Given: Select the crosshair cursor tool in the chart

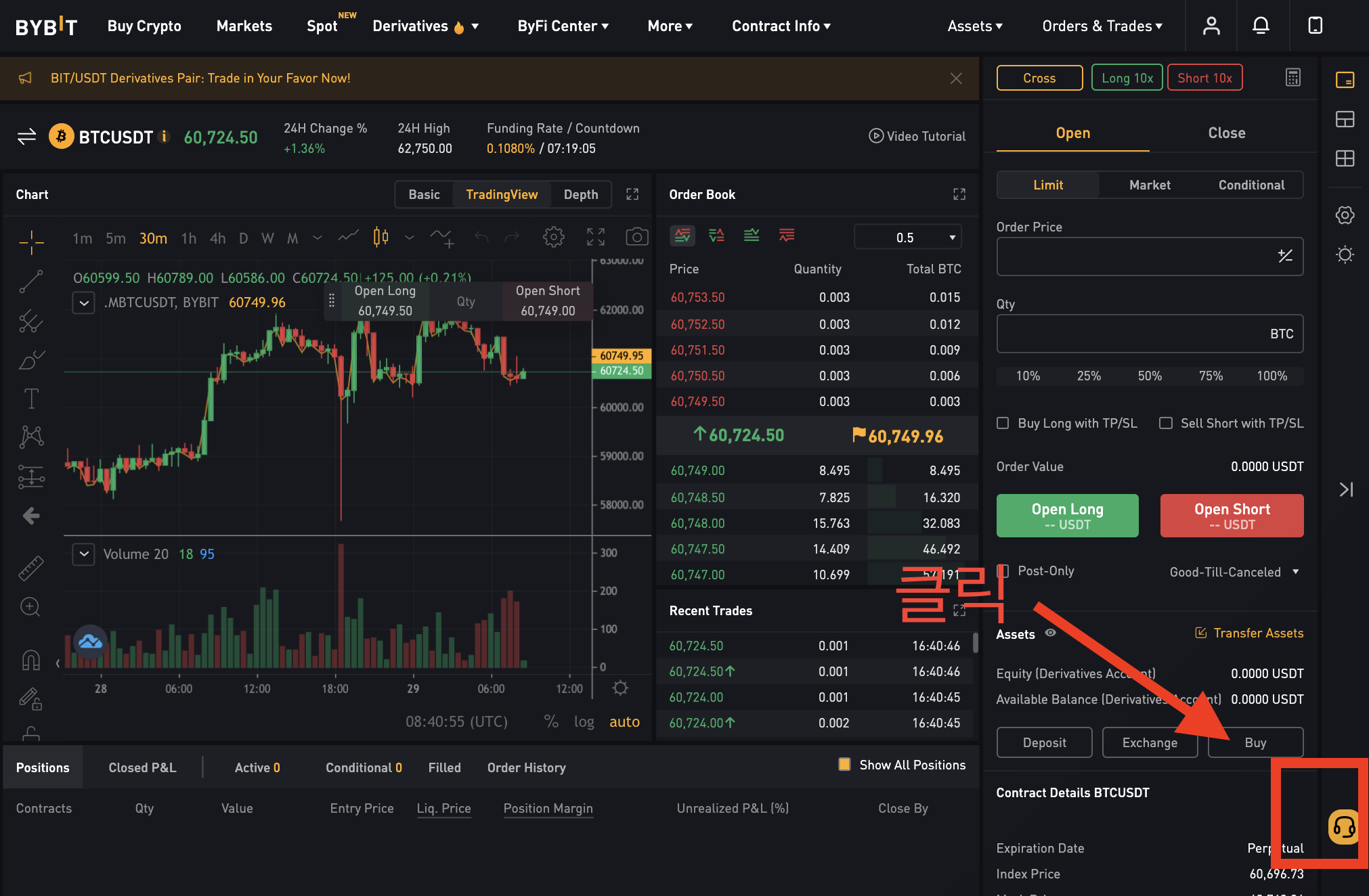Looking at the screenshot, I should pos(31,242).
